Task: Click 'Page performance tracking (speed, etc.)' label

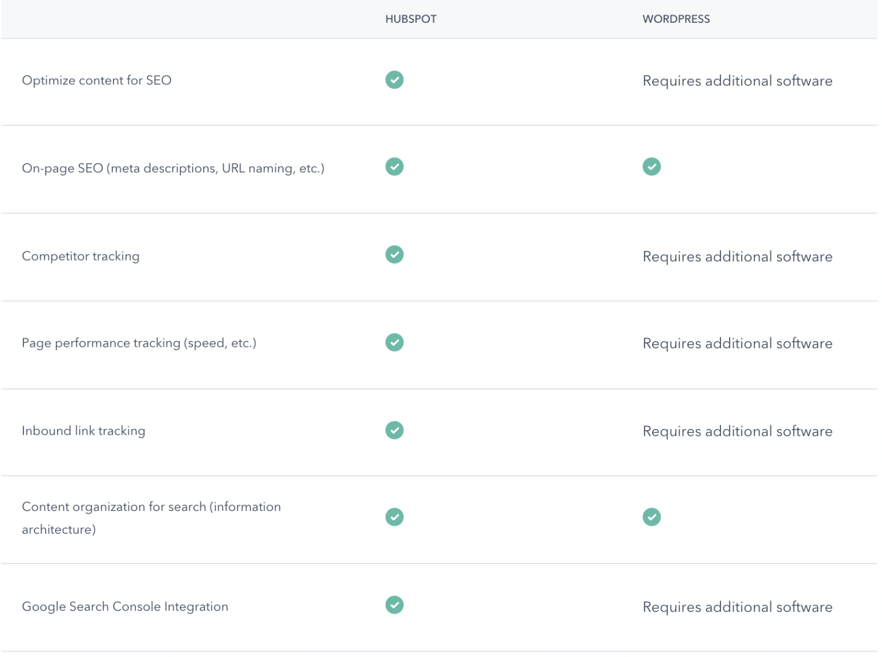Action: [x=139, y=343]
